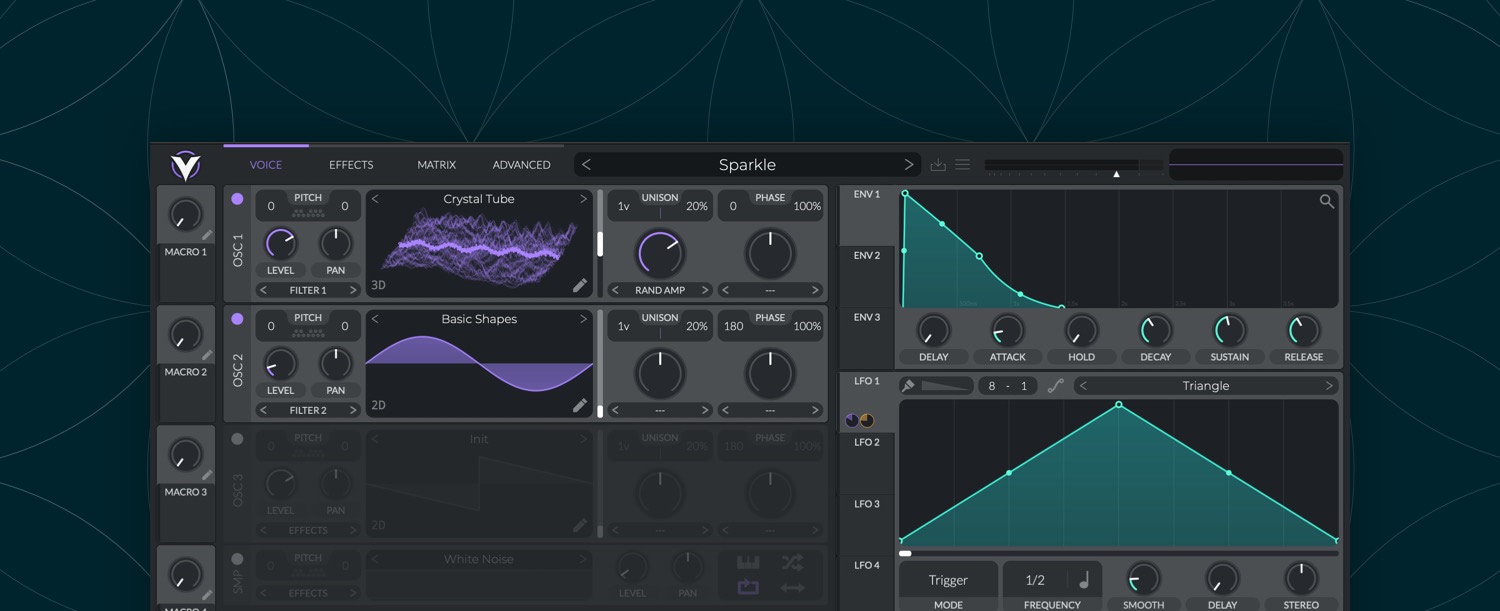
Task: Click the smooth curve icon in LFO 1 header
Action: 1056,384
